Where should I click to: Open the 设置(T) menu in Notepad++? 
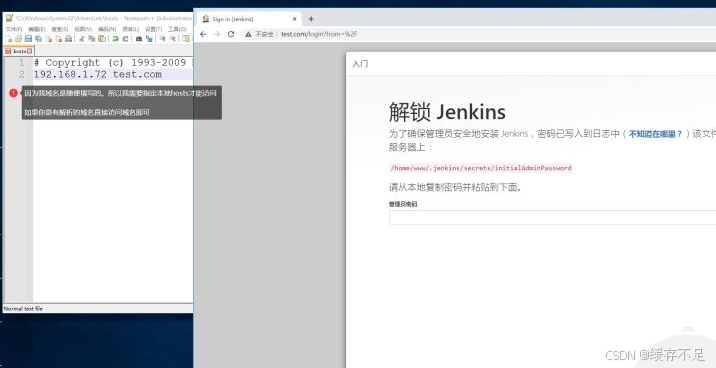153,29
